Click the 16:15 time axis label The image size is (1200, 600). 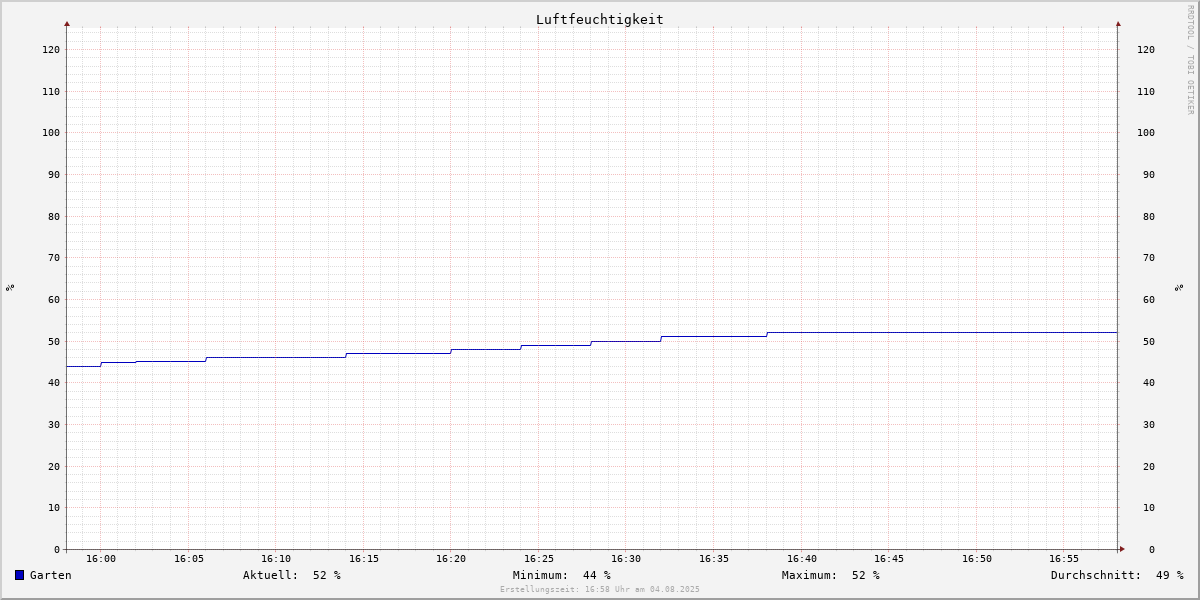364,559
